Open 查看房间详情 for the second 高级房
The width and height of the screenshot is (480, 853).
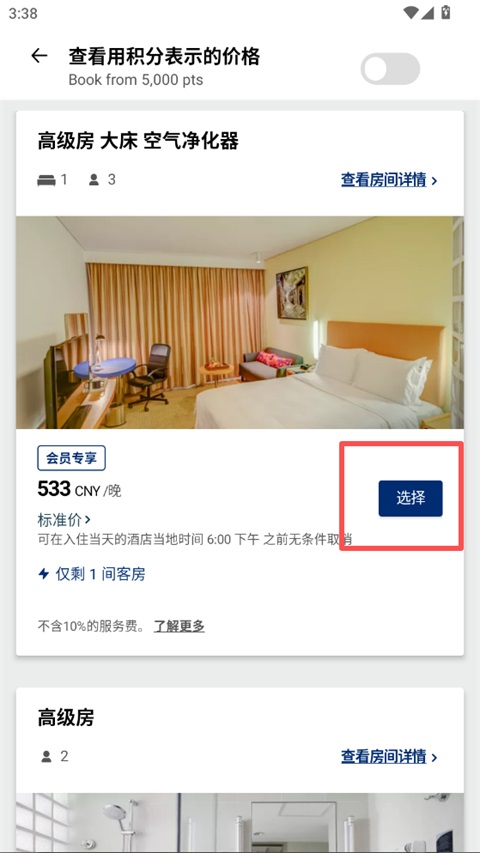(384, 757)
